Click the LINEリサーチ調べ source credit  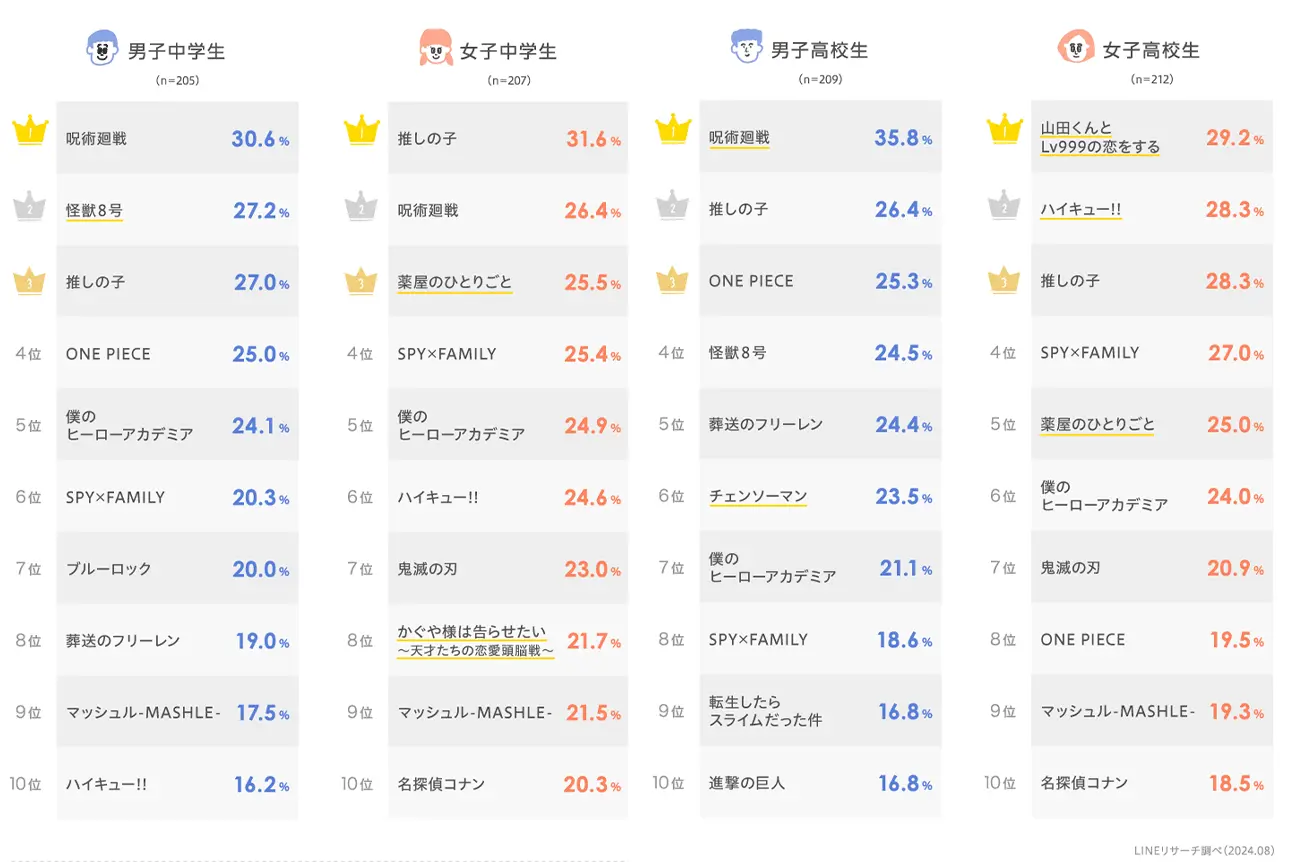(x=1204, y=850)
